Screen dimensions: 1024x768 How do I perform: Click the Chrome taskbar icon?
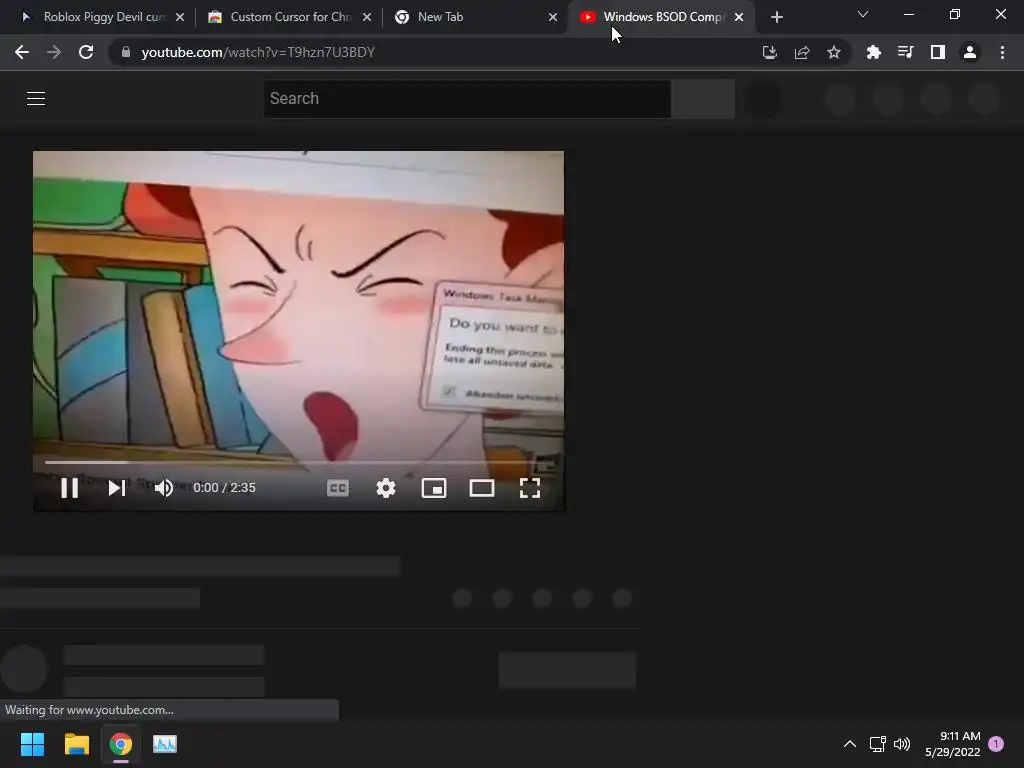[x=121, y=744]
